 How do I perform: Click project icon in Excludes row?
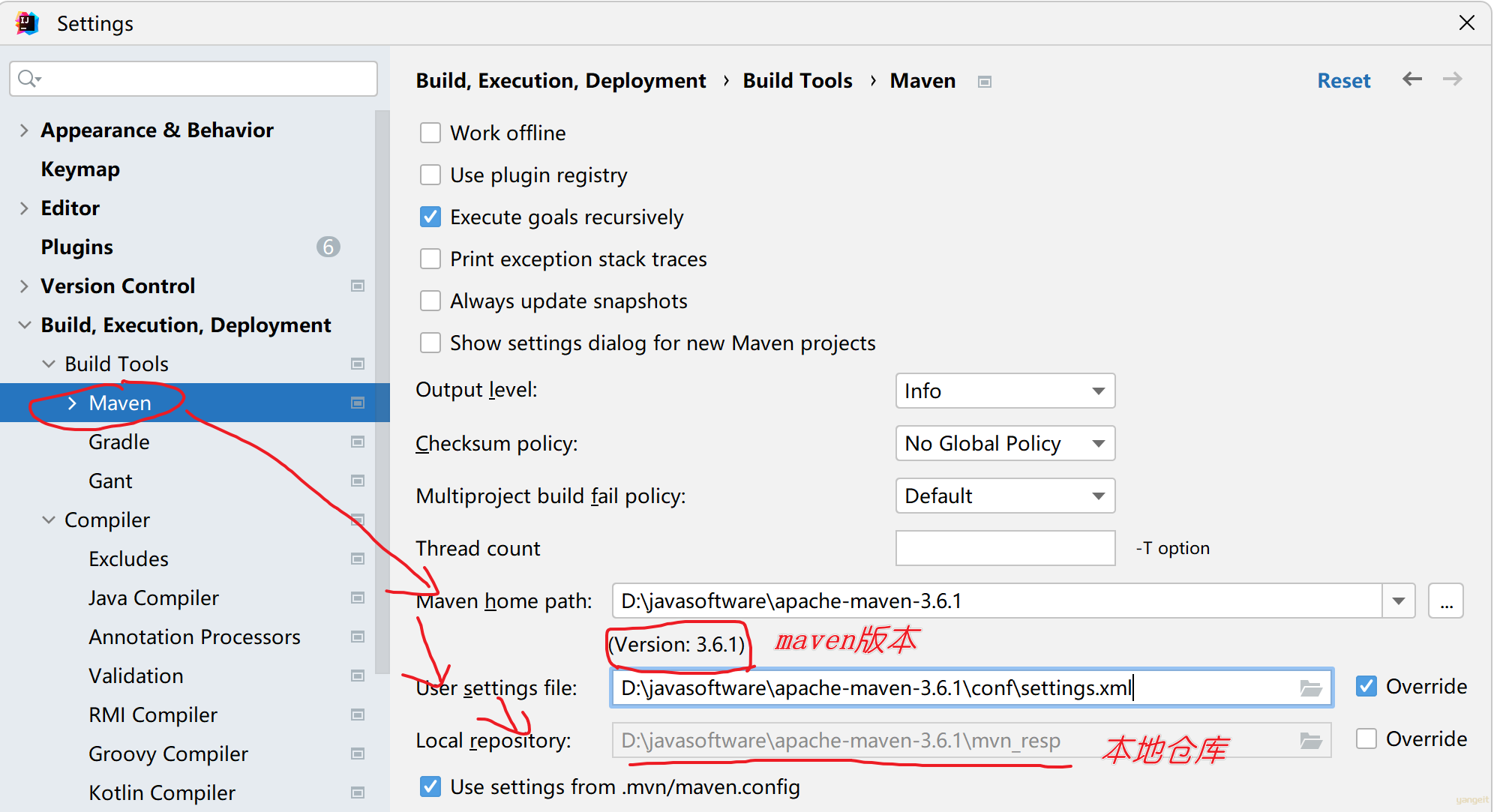(358, 559)
